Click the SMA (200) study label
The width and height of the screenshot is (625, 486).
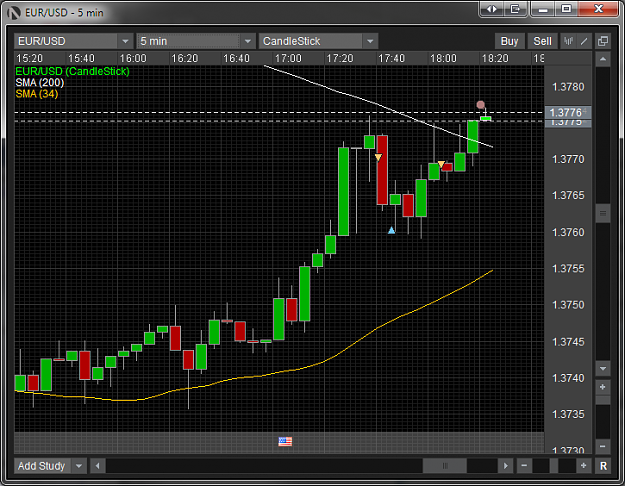point(39,83)
